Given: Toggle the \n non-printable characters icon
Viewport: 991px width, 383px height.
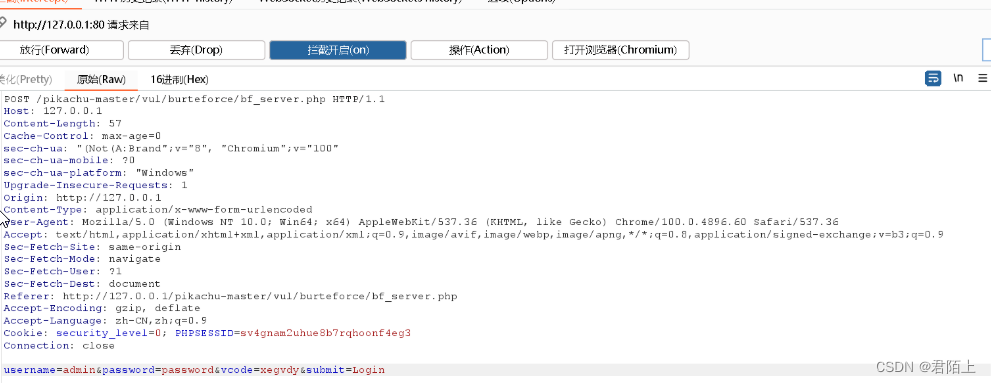Looking at the screenshot, I should coord(959,78).
